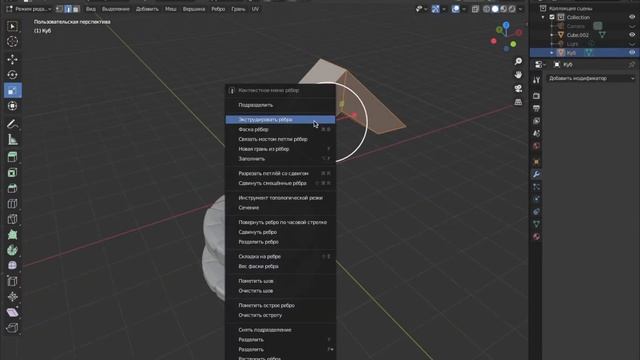640x360 pixels.
Task: Select the 3D Cursor tool
Action: 12,42
